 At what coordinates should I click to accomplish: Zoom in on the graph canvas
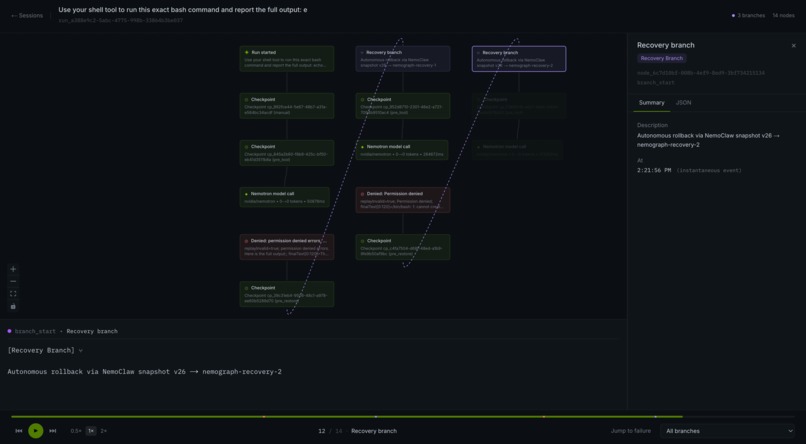coord(13,269)
